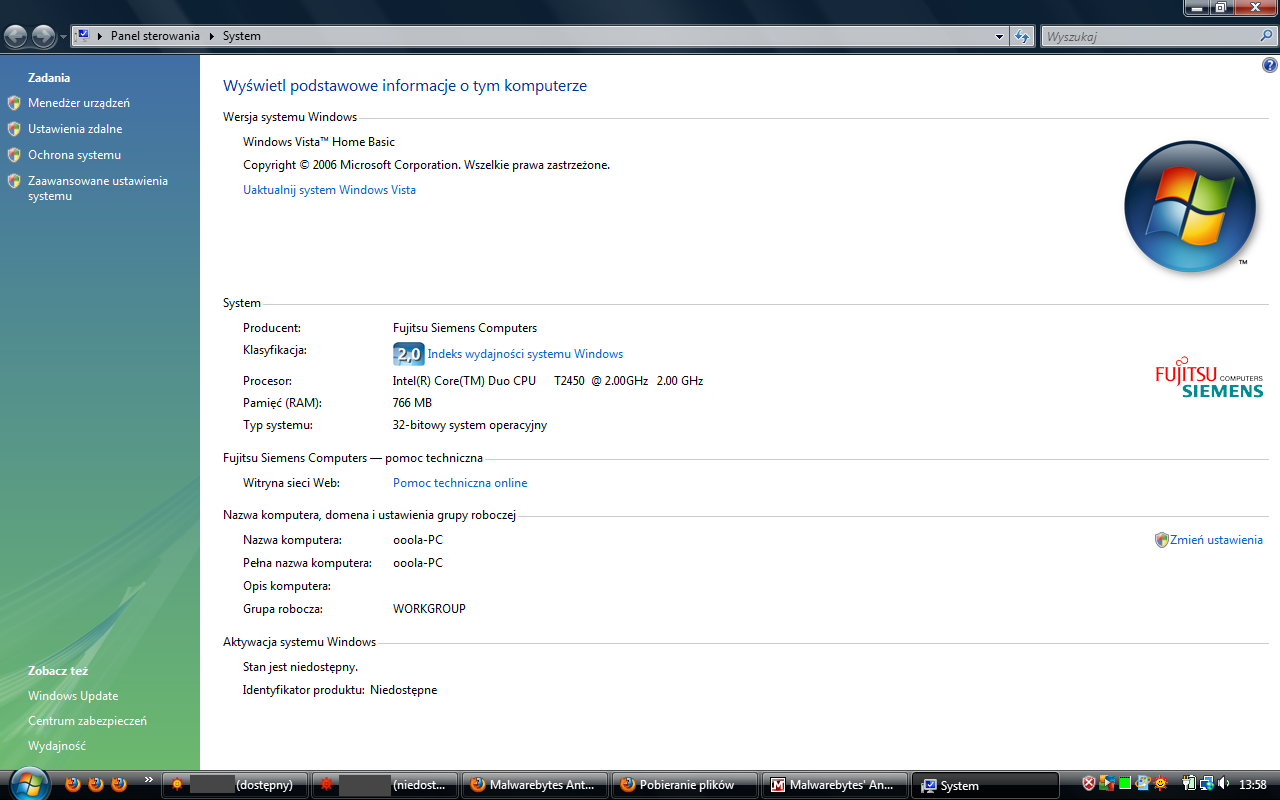Image resolution: width=1280 pixels, height=800 pixels.
Task: Click the System taskbar button
Action: 985,785
